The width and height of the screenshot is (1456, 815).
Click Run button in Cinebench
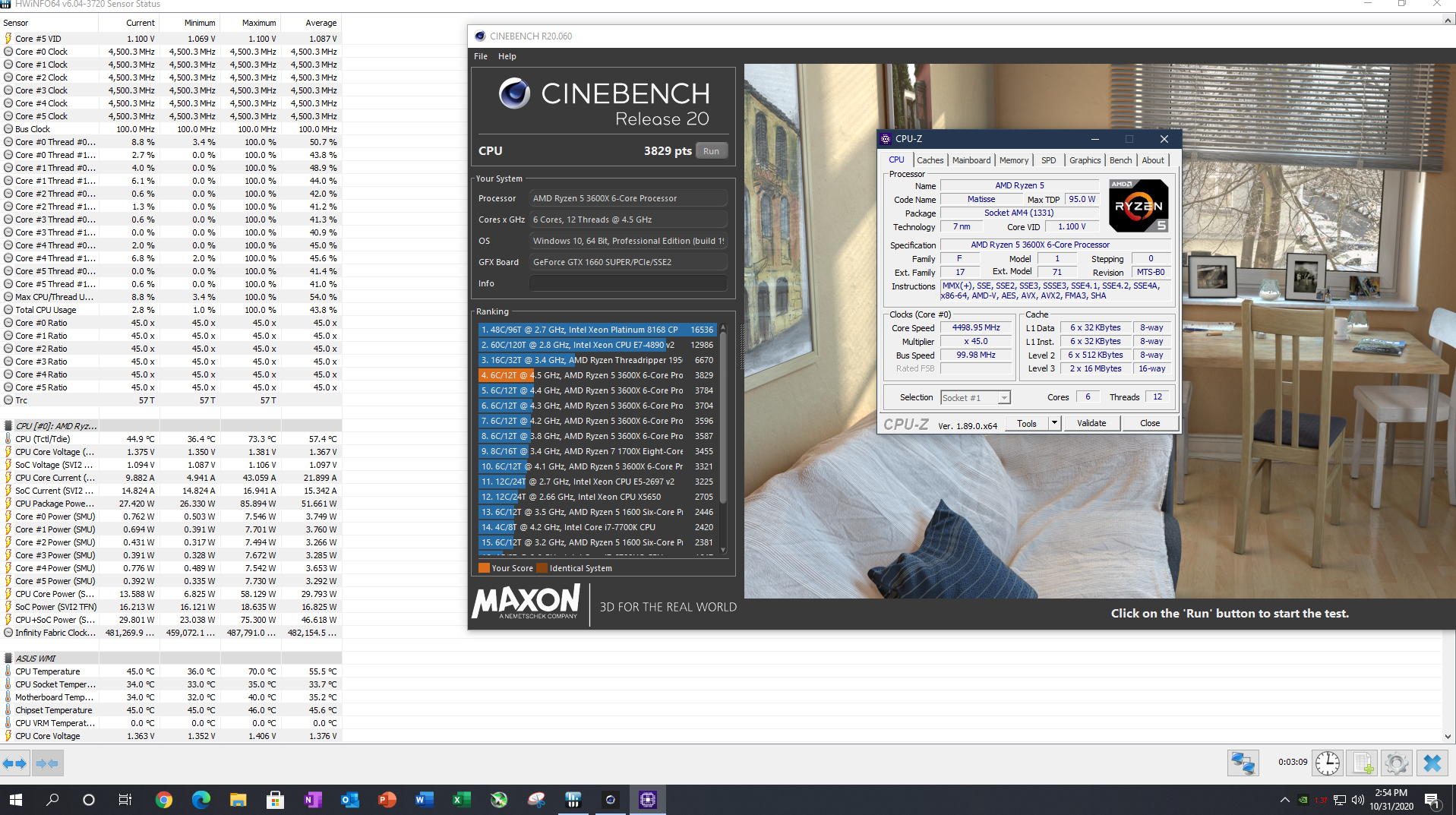pyautogui.click(x=711, y=151)
